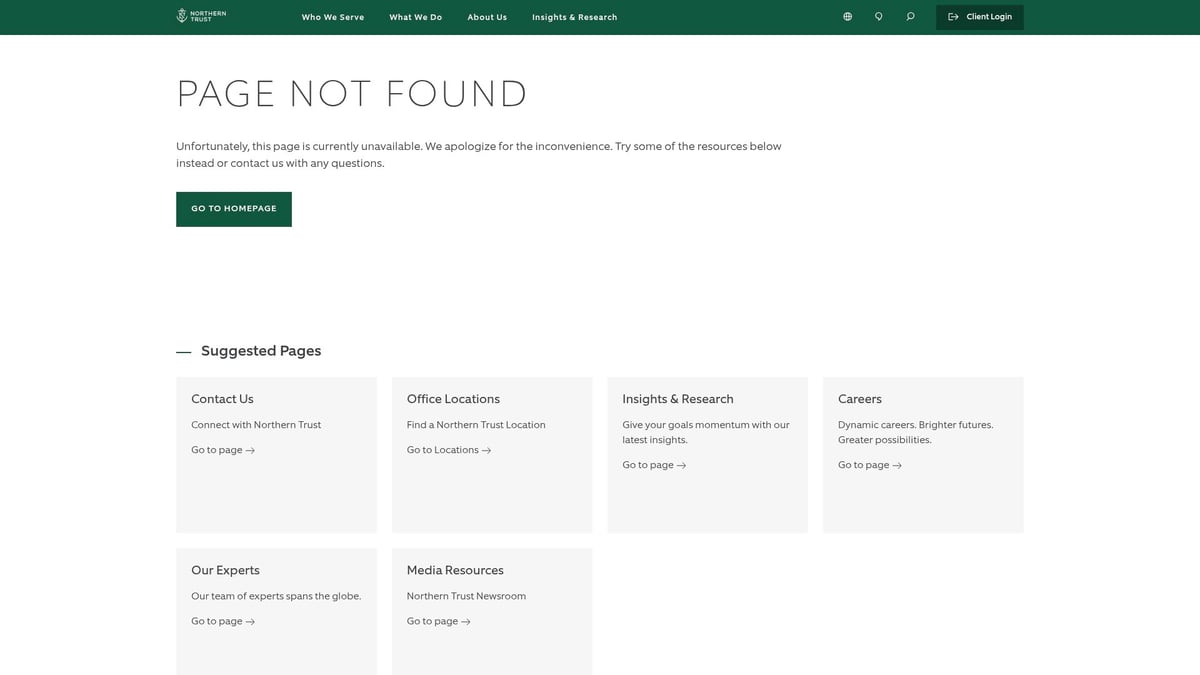Open the location pin icon in header

(879, 17)
